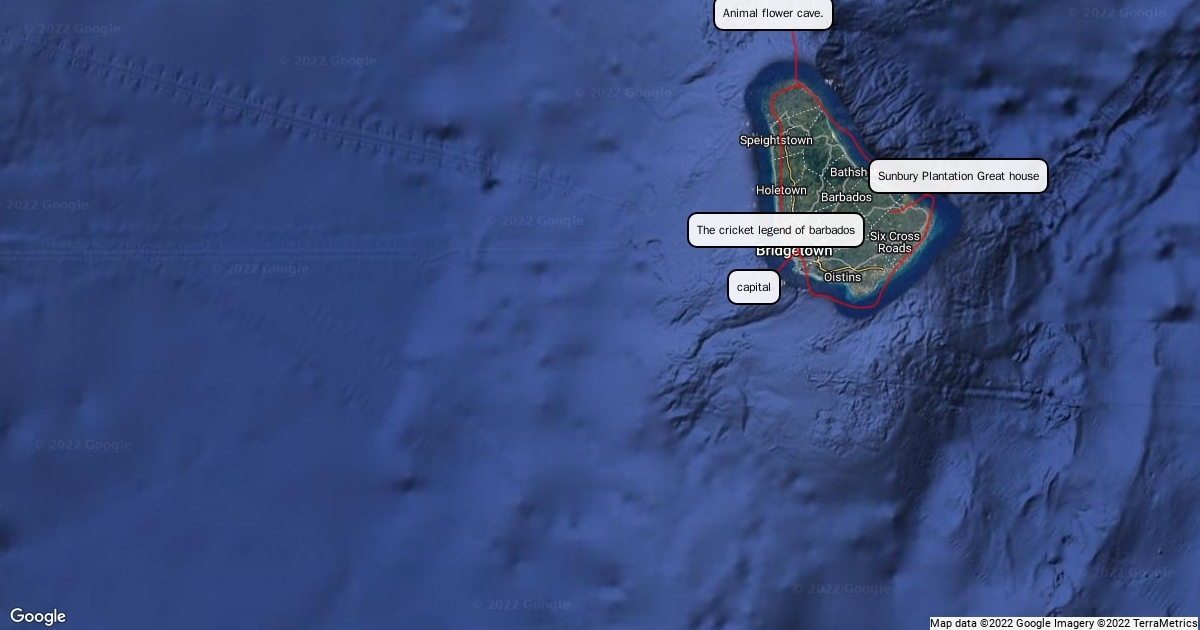Image resolution: width=1200 pixels, height=630 pixels.
Task: Click the Bridgetown city label
Action: [x=794, y=251]
